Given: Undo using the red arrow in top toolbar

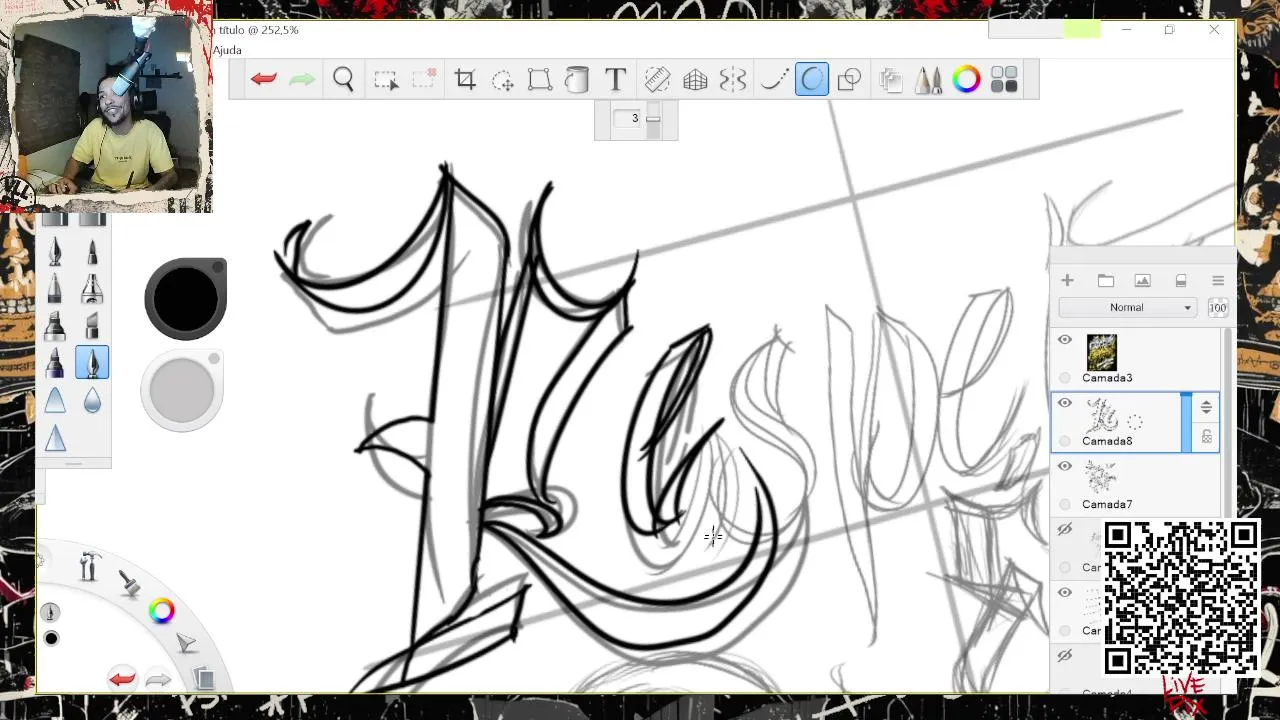Looking at the screenshot, I should coord(264,79).
